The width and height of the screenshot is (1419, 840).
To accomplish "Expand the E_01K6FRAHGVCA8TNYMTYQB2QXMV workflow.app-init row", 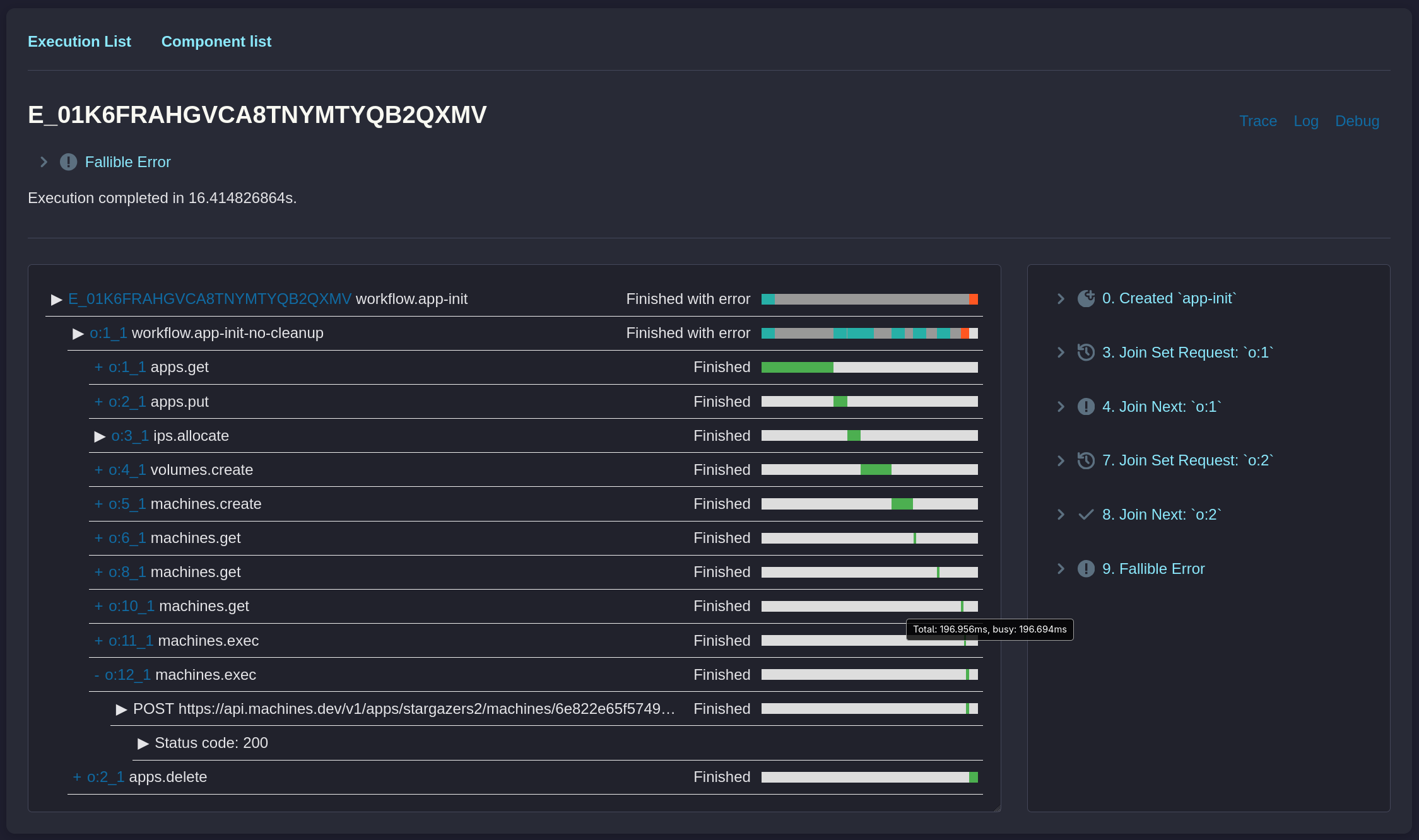I will pyautogui.click(x=56, y=300).
